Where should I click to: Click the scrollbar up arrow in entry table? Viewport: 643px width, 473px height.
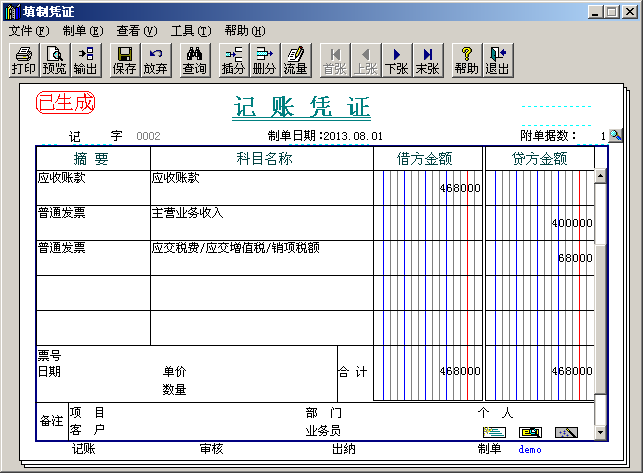[600, 176]
